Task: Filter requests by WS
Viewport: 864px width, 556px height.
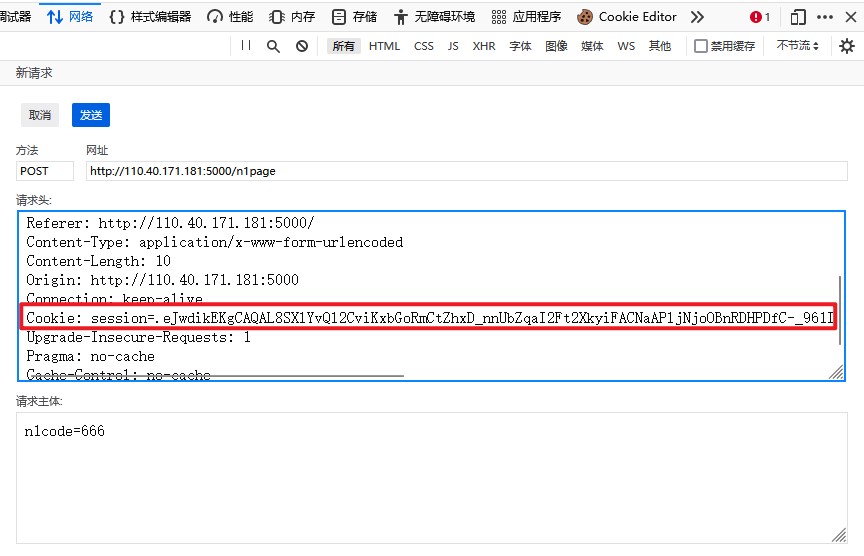Action: 626,46
